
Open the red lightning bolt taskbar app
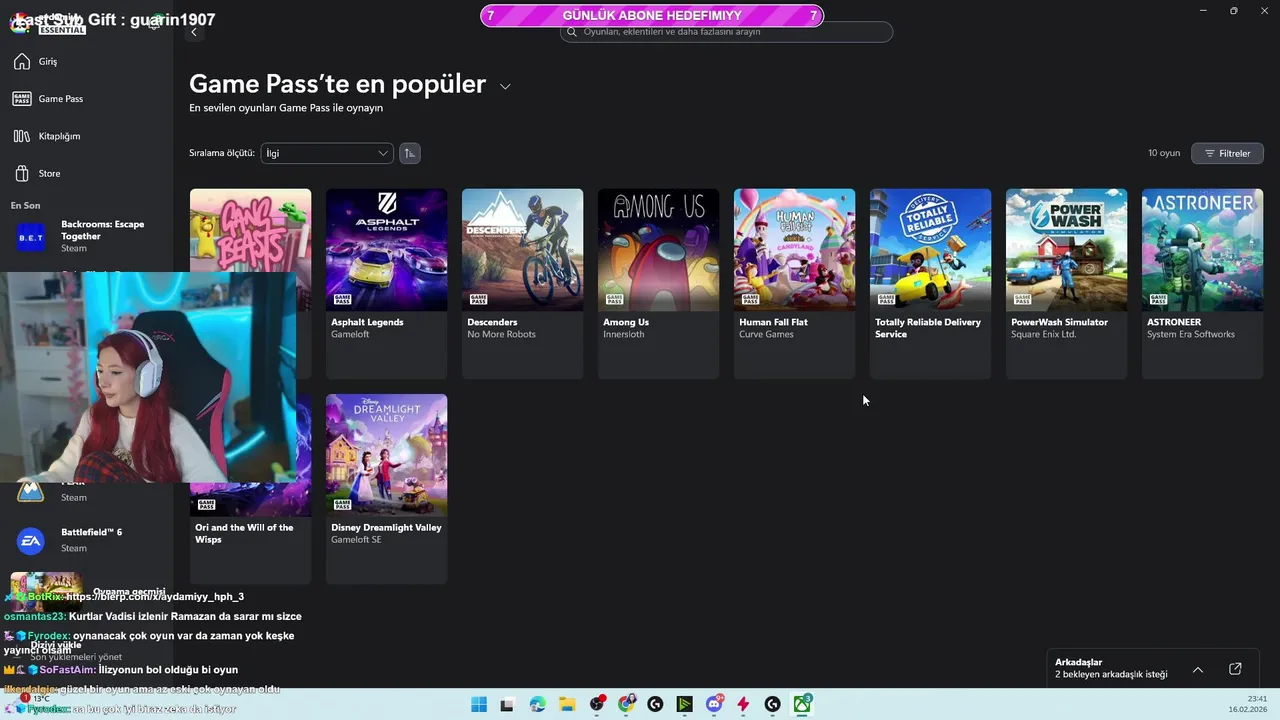tap(743, 704)
